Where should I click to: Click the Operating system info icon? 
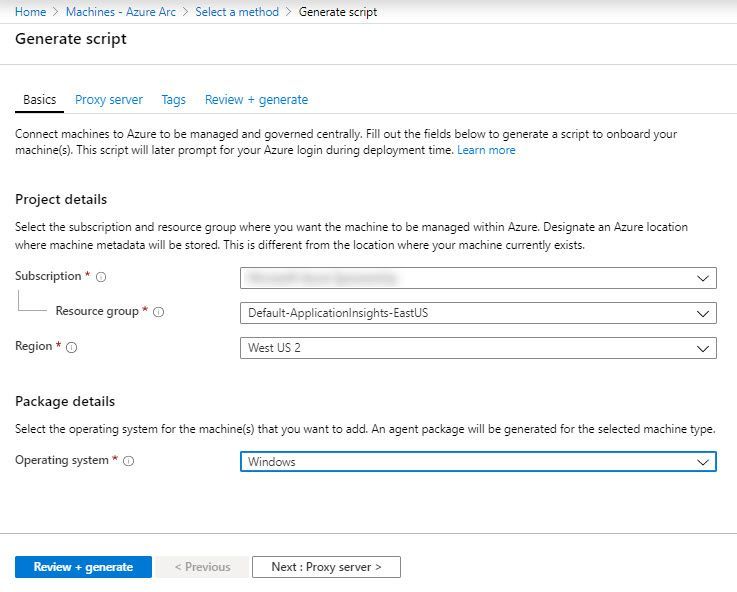[x=129, y=461]
